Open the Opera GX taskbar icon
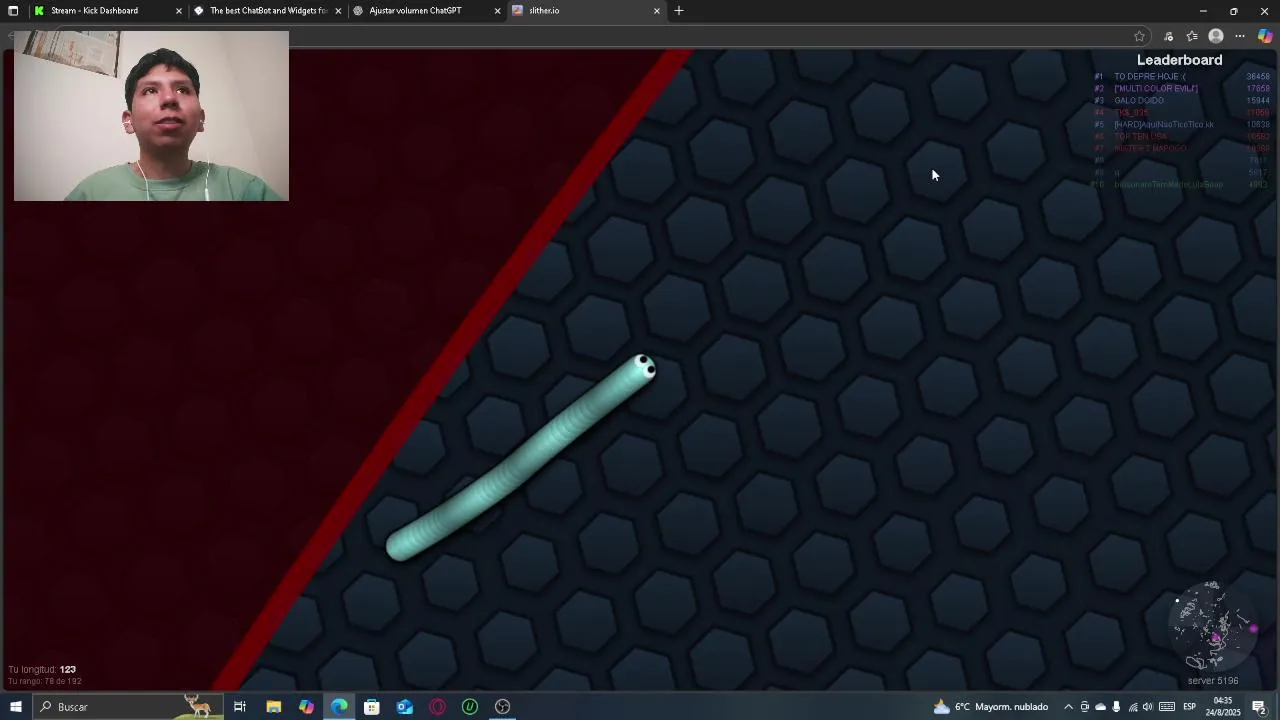The height and width of the screenshot is (720, 1280). (x=437, y=707)
